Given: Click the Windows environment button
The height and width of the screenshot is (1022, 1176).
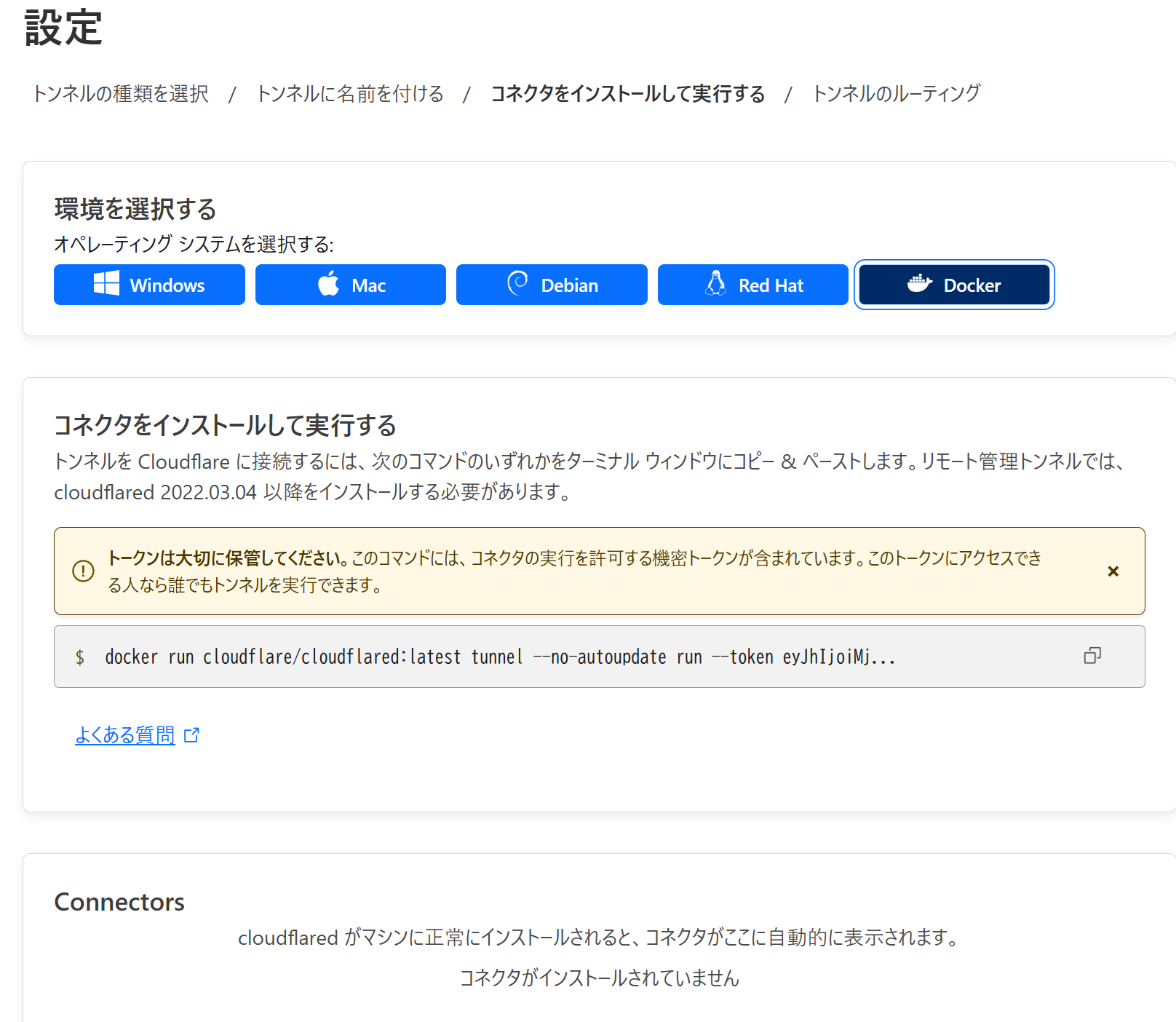Looking at the screenshot, I should pyautogui.click(x=149, y=285).
